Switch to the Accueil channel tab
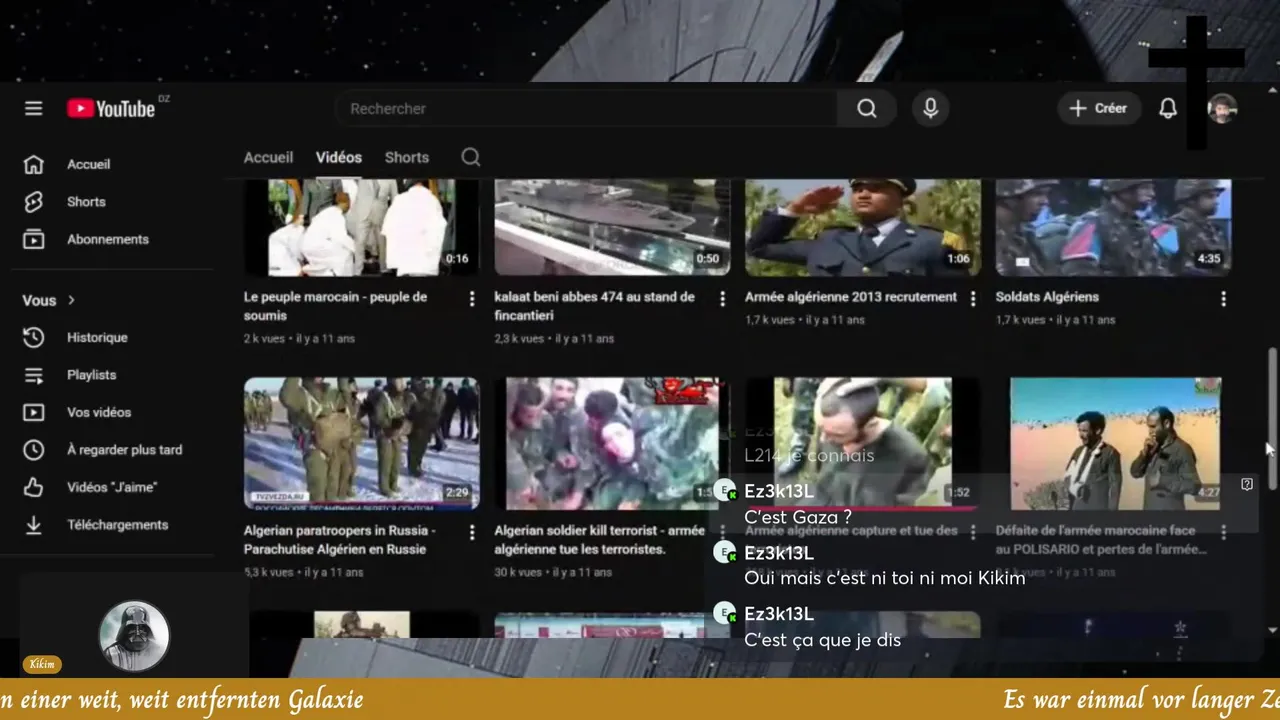Image resolution: width=1280 pixels, height=720 pixels. 268,157
